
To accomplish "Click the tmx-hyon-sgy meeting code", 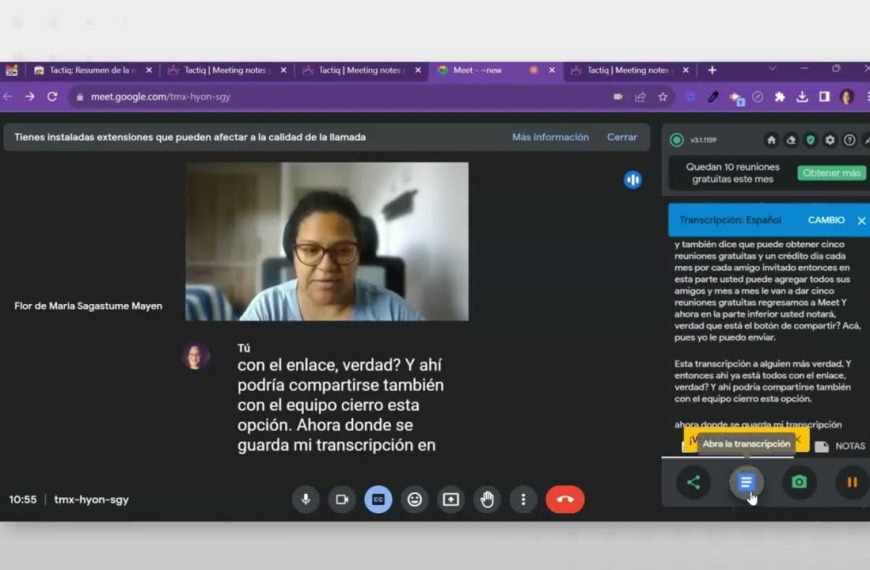I will [x=92, y=500].
